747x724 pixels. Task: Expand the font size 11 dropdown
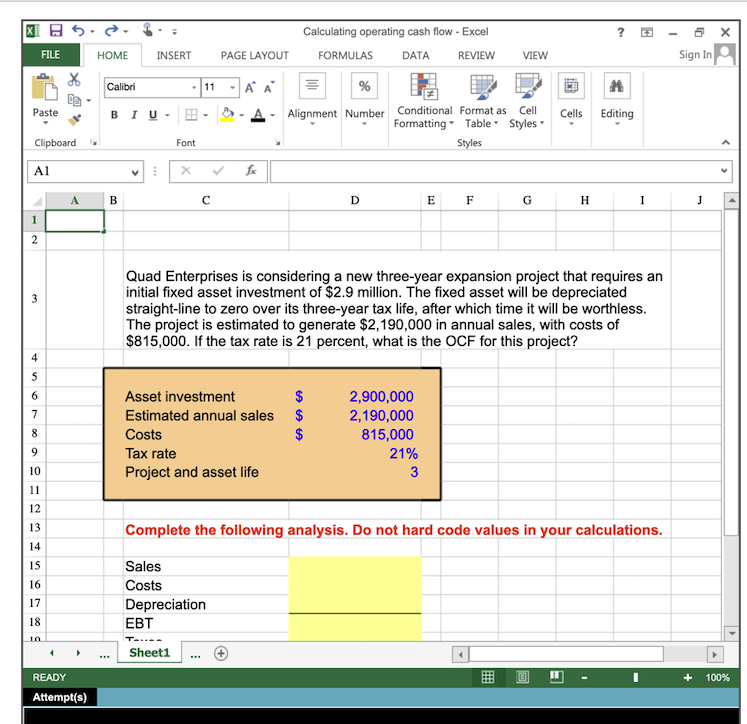tap(232, 88)
